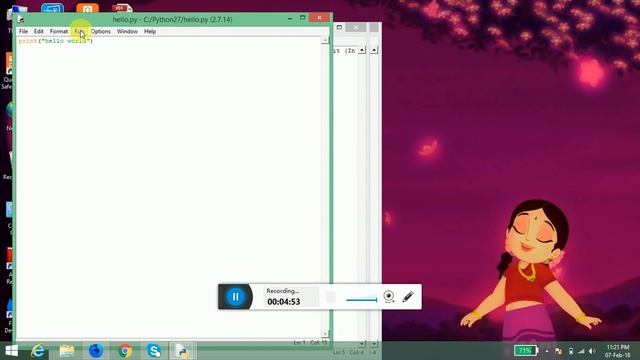This screenshot has height=360, width=640.
Task: Place cursor in print("hello world") code line
Action: pos(56,41)
